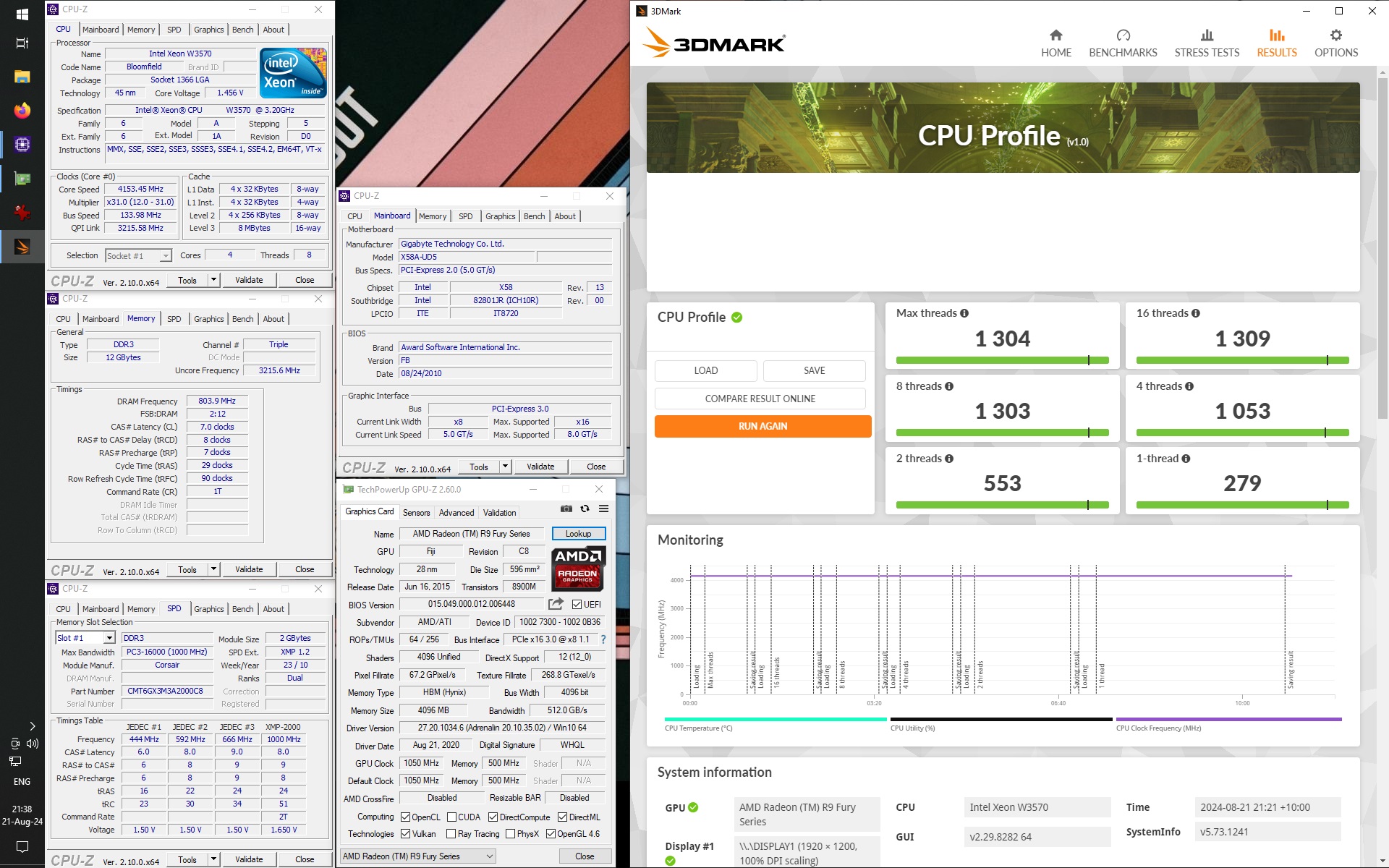Screen dimensions: 1389x868
Task: Open 3DMark Options gear
Action: [1336, 43]
